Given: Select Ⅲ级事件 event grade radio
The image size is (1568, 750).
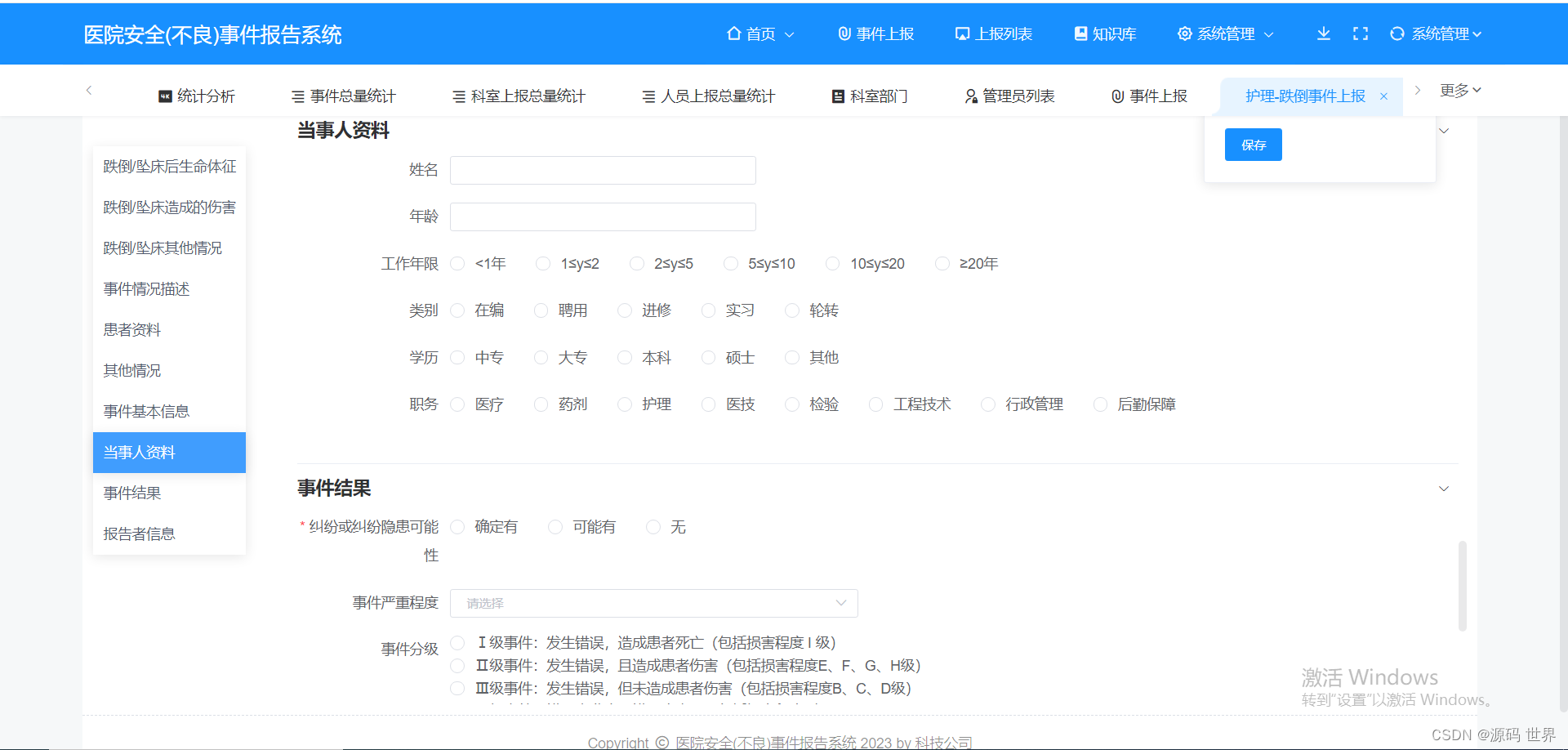Looking at the screenshot, I should click(457, 689).
